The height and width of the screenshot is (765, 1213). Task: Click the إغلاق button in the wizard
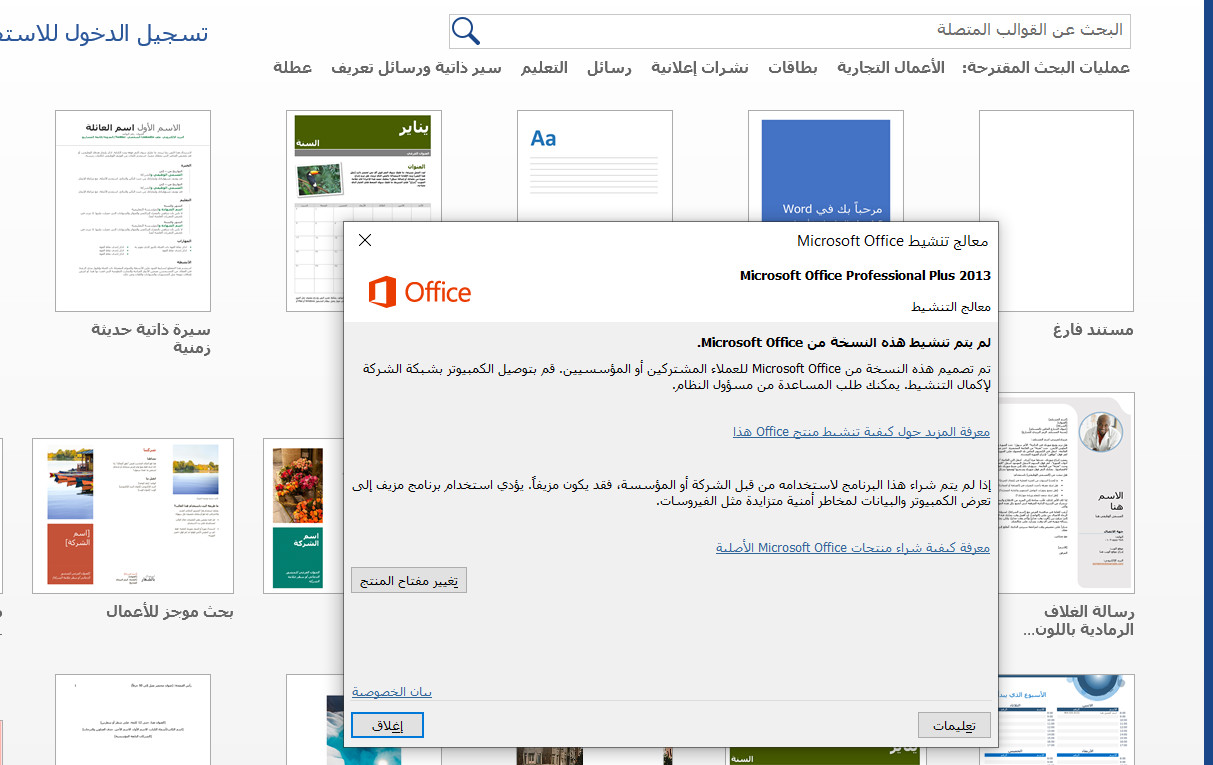(388, 726)
